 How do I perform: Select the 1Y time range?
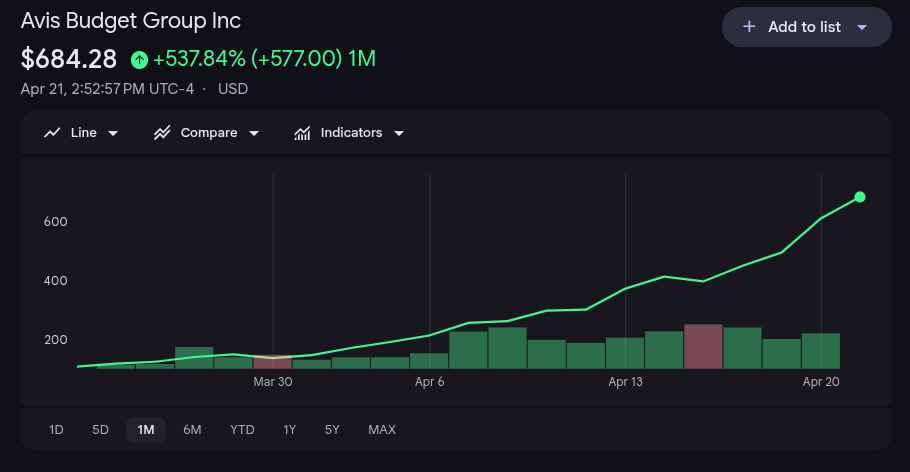click(x=289, y=430)
